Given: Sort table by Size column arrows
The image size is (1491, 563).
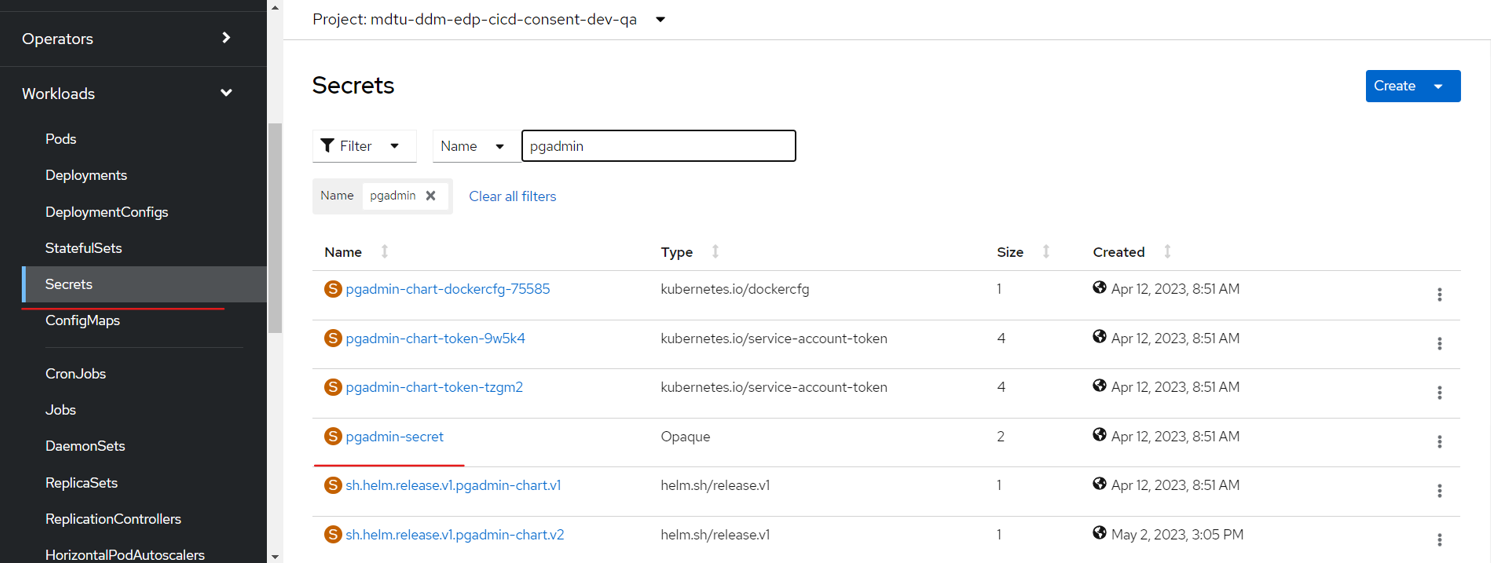Looking at the screenshot, I should 1046,252.
